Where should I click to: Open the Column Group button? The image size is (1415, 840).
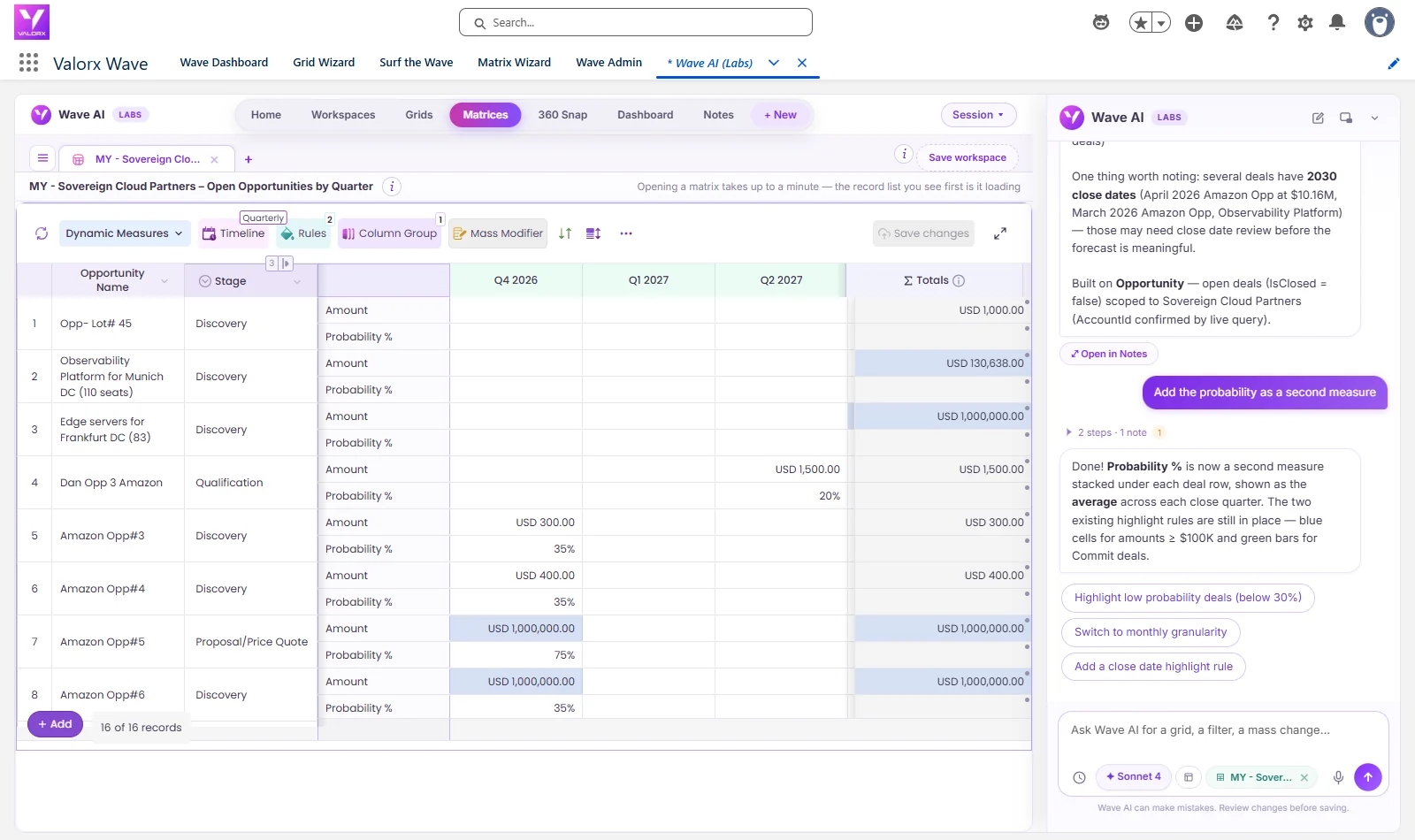tap(389, 233)
